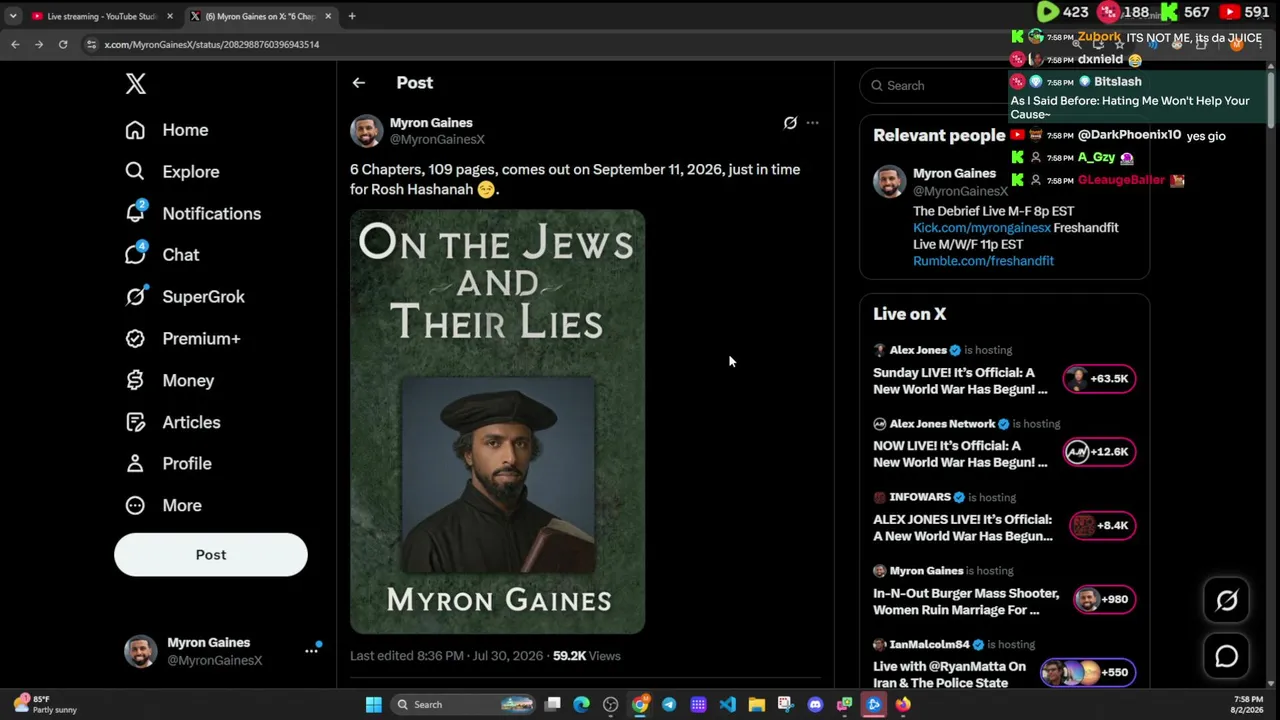Screen dimensions: 1280x720
Task: Click the account avatar at sidebar bottom
Action: click(140, 651)
